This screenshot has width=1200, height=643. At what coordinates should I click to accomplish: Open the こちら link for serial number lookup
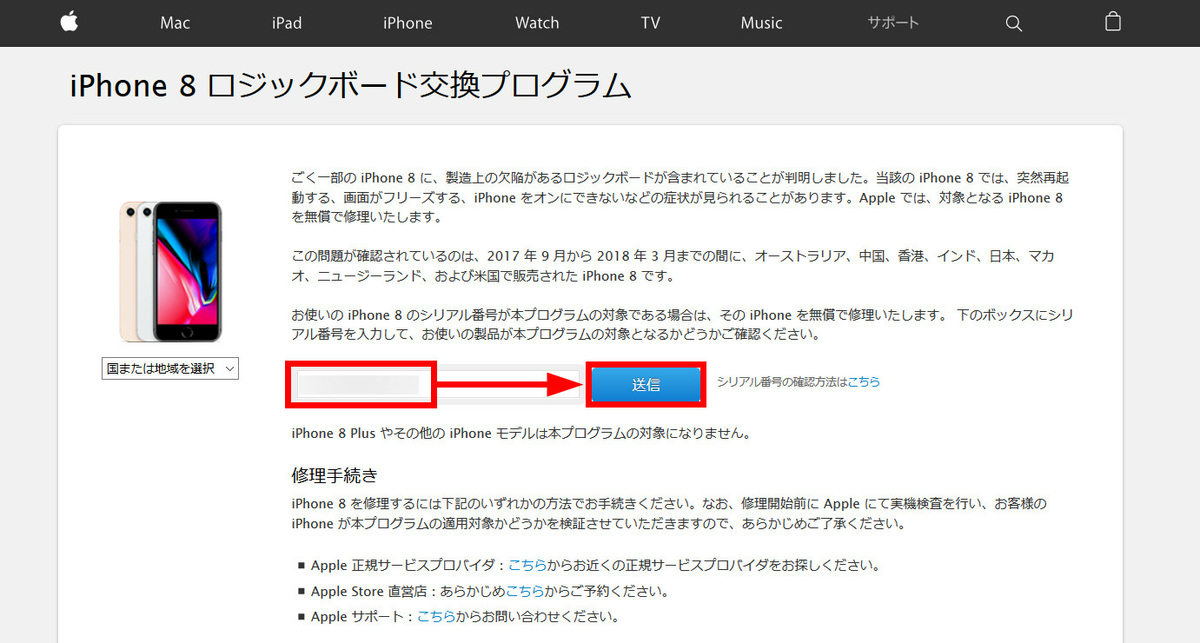864,382
